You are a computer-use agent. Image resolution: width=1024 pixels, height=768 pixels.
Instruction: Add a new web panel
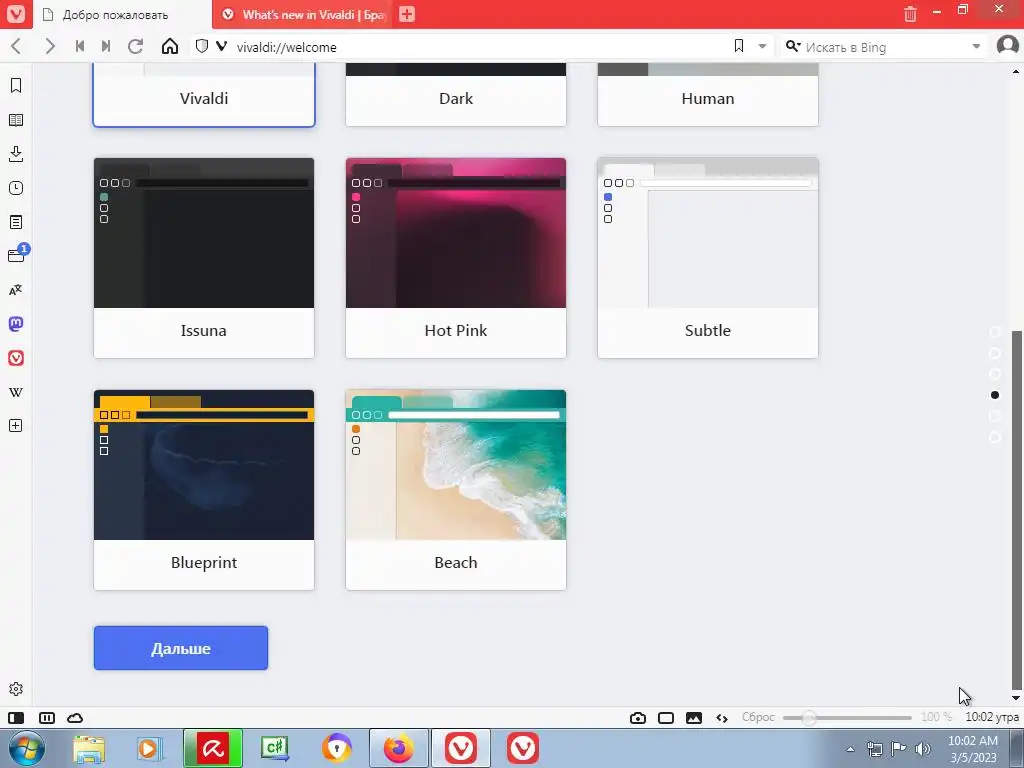point(16,426)
